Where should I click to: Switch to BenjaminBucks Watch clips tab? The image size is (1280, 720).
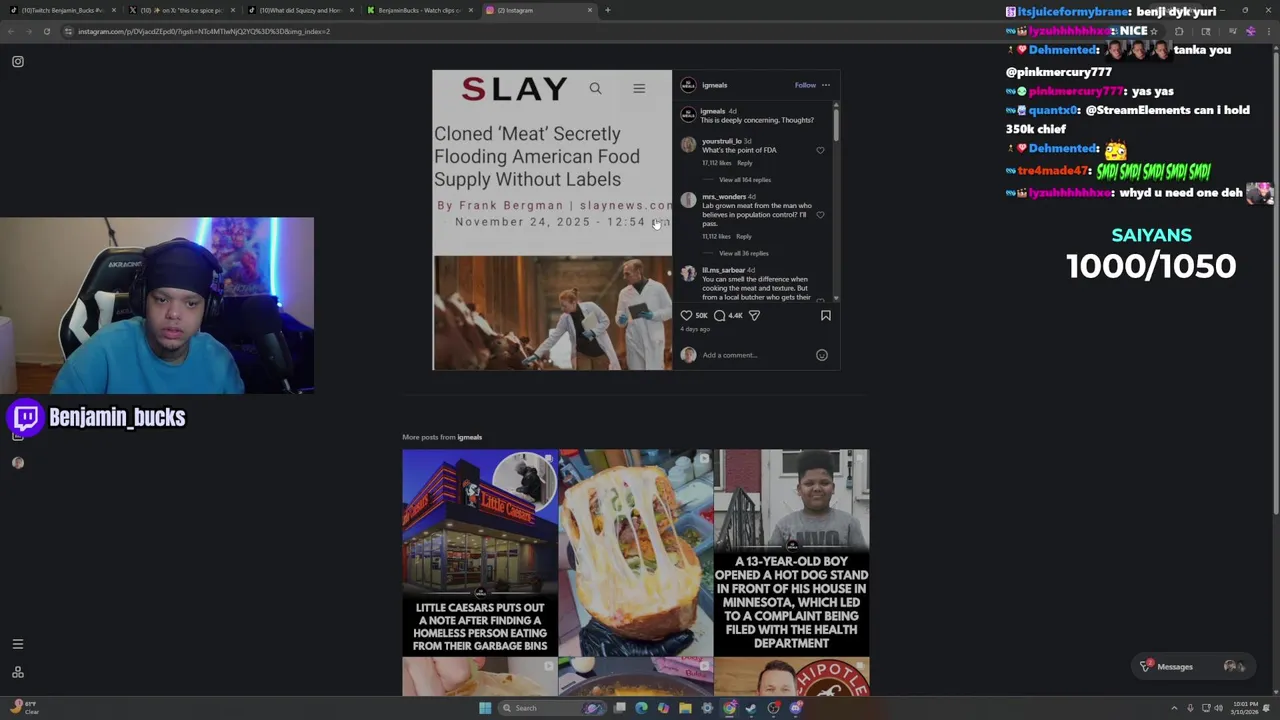pyautogui.click(x=418, y=10)
